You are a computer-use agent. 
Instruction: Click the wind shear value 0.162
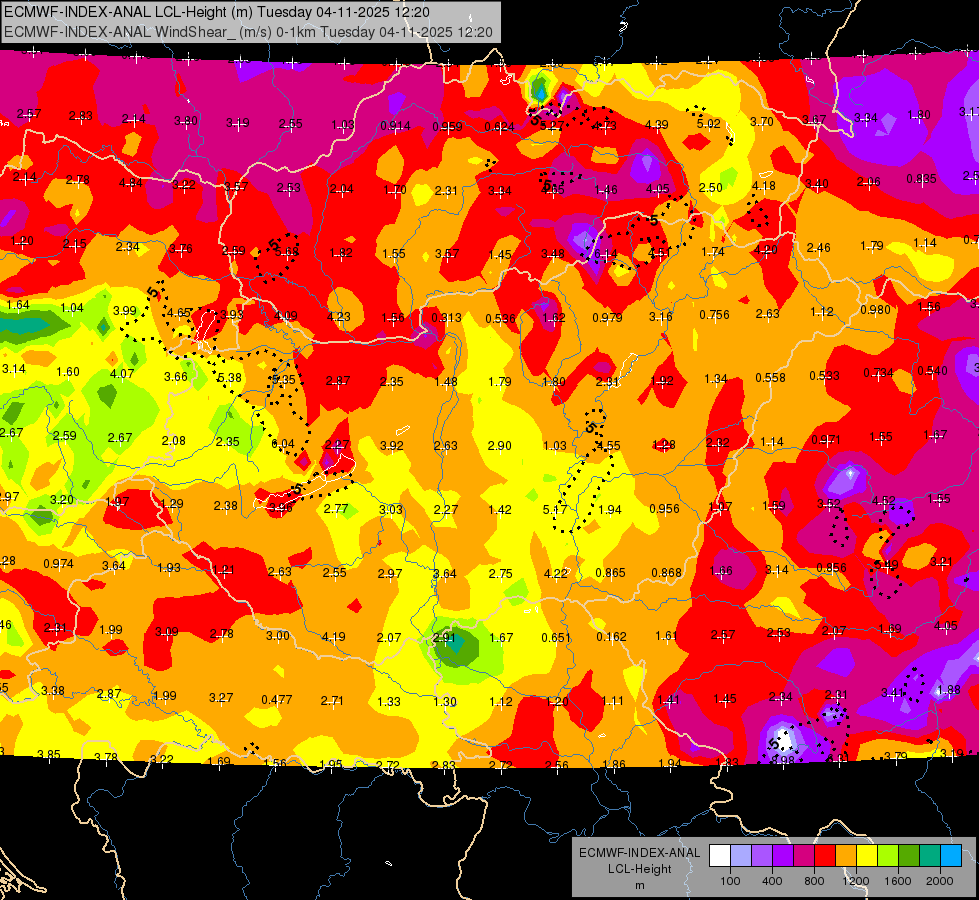(611, 636)
